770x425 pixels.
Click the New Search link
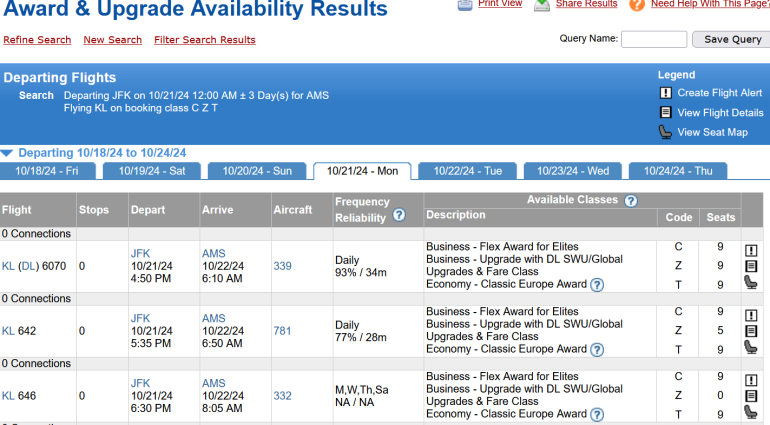pyautogui.click(x=112, y=40)
